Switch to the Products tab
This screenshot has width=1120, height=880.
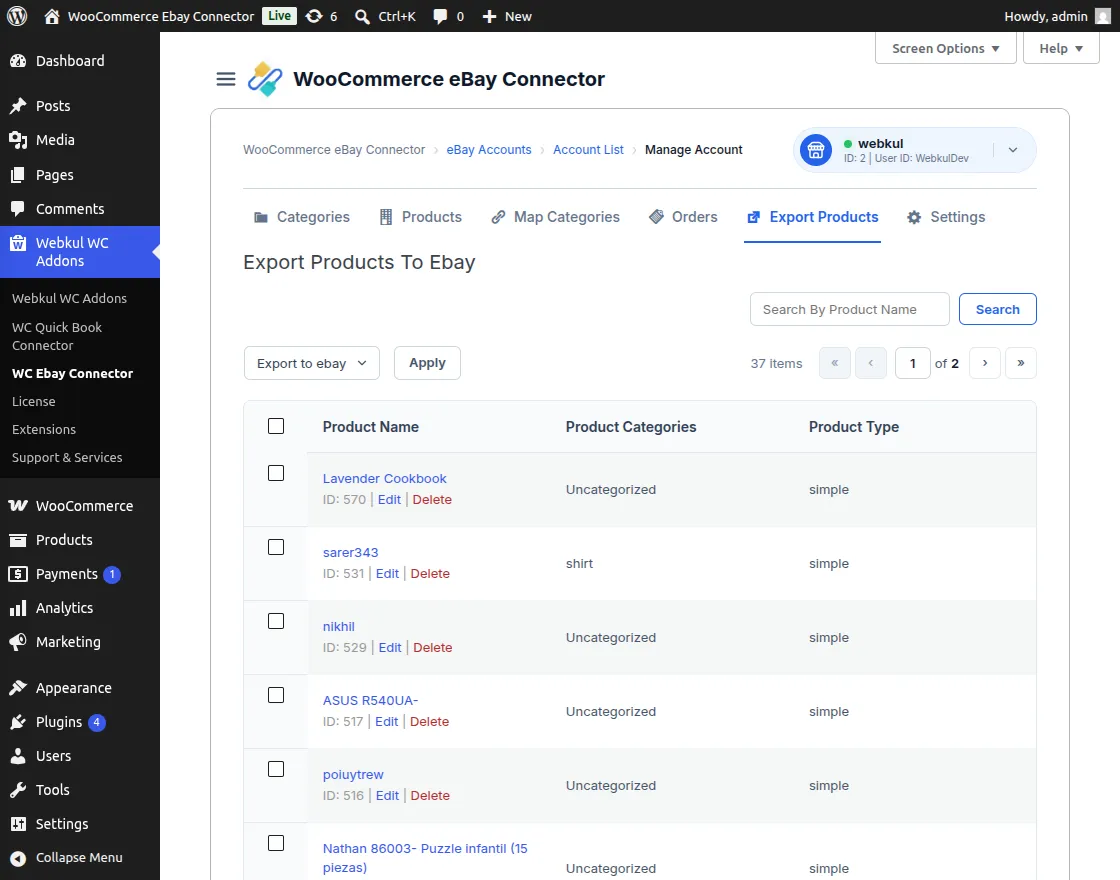coord(421,217)
